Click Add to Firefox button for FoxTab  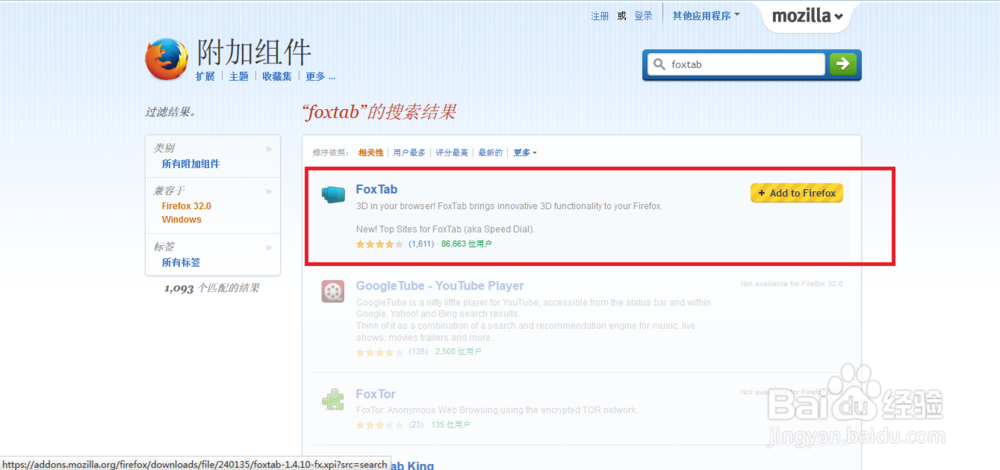(797, 193)
